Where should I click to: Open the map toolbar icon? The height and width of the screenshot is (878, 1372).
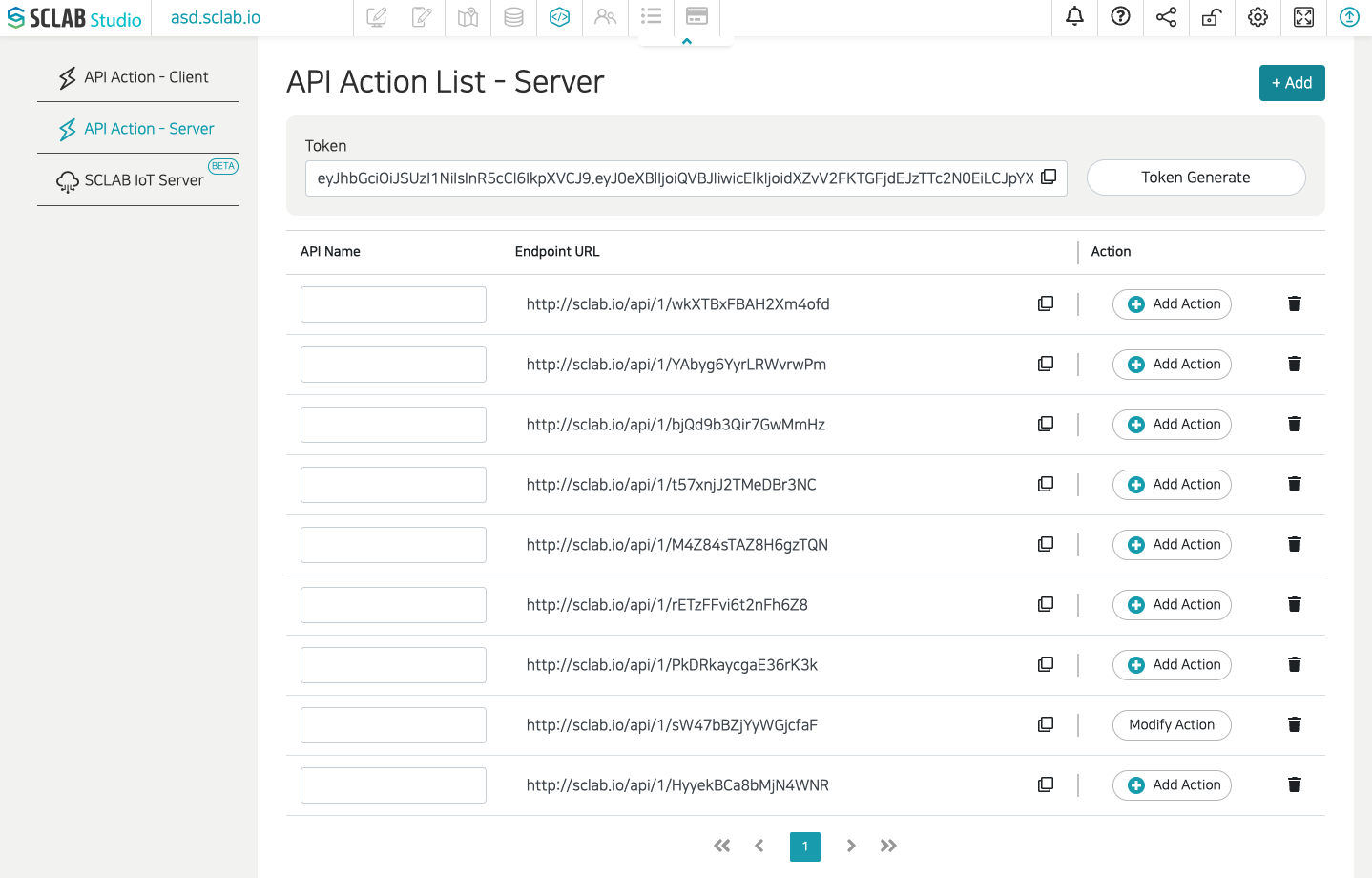click(468, 16)
